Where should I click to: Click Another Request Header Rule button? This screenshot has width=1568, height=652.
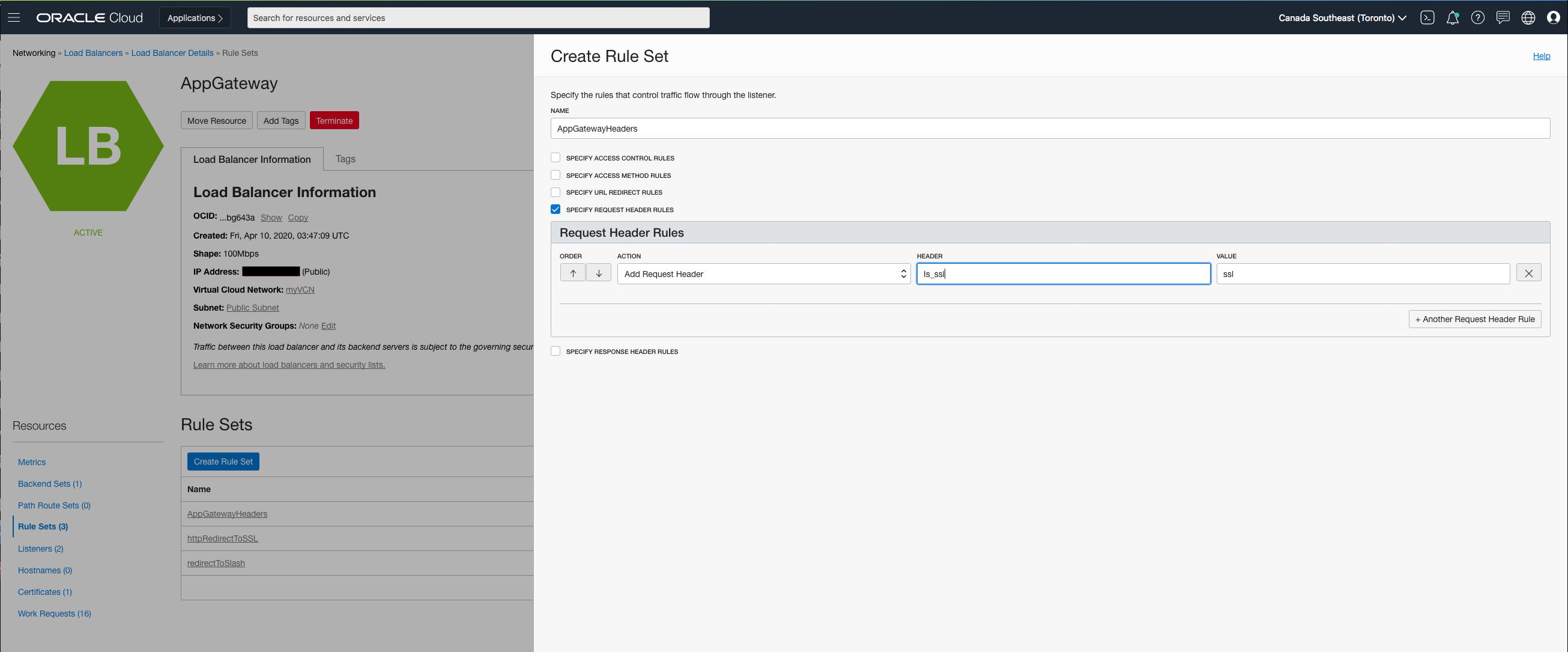pos(1474,319)
